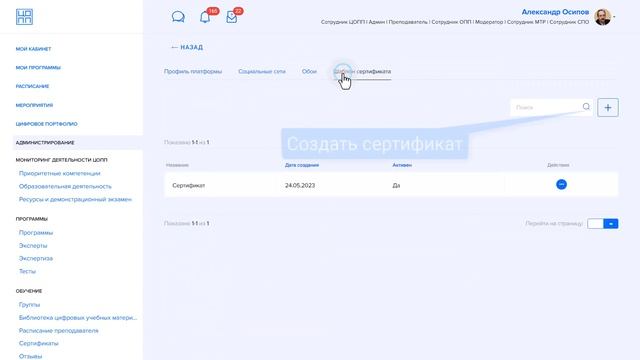The image size is (640, 360).
Task: Click the search magnifier icon
Action: pyautogui.click(x=586, y=107)
